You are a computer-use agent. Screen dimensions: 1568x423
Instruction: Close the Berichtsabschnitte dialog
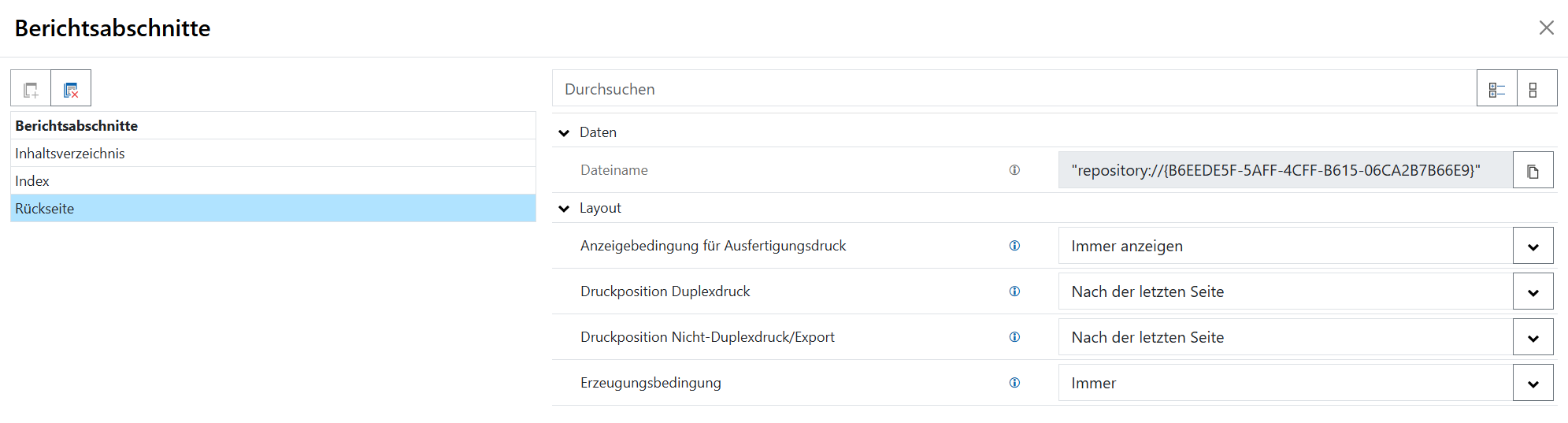1546,28
